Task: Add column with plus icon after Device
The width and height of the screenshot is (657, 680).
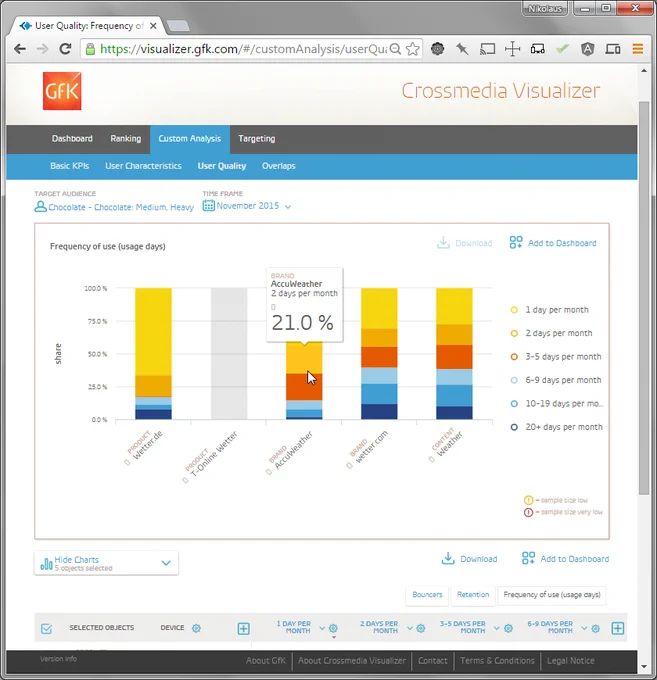Action: (243, 628)
